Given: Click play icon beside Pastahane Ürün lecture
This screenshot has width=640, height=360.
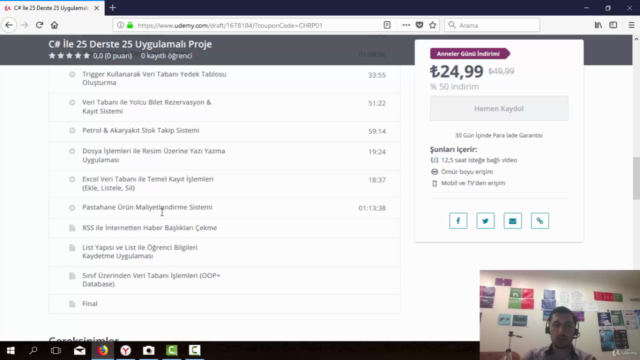Looking at the screenshot, I should (x=72, y=208).
